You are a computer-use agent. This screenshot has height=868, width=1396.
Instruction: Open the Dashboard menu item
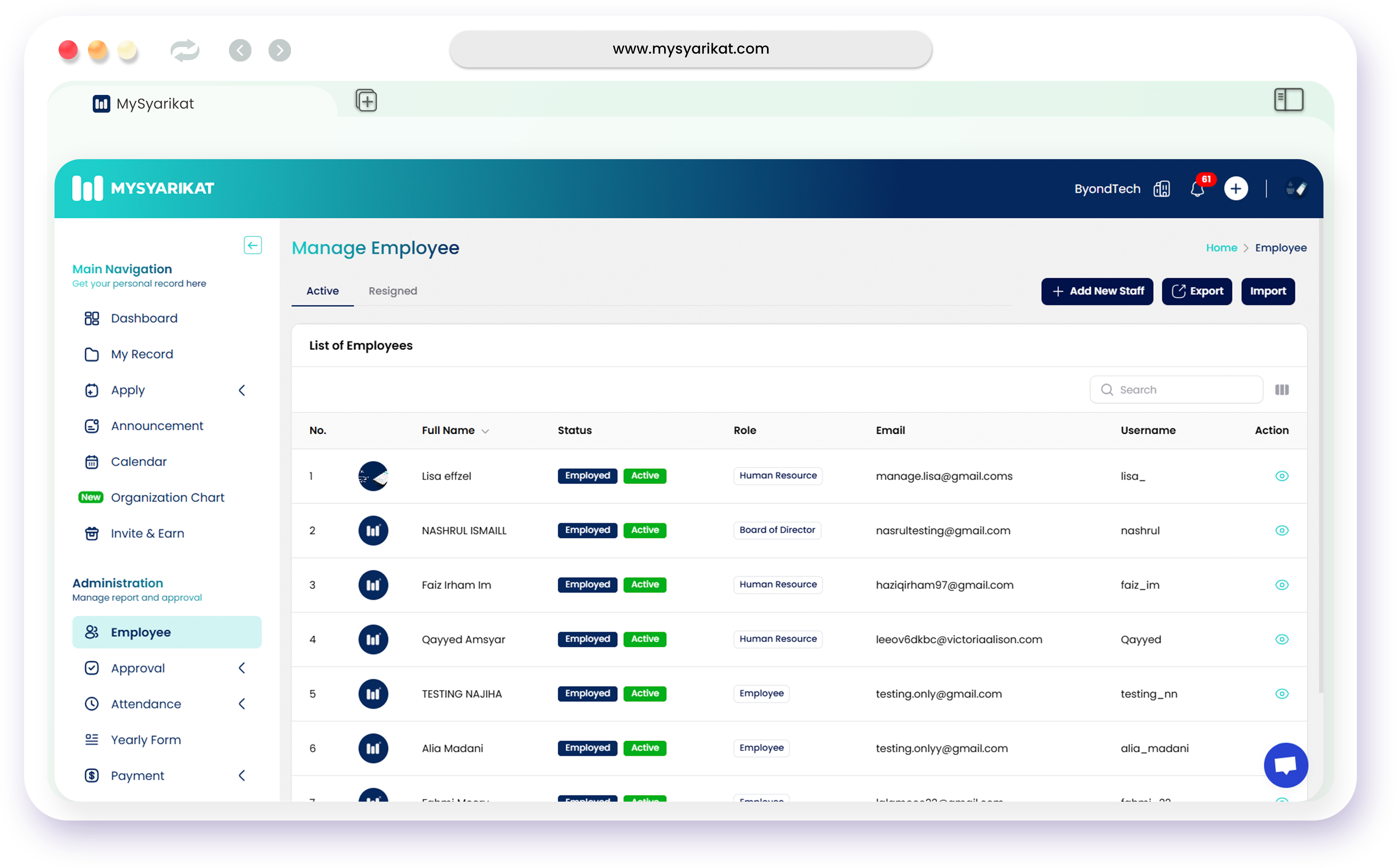144,319
